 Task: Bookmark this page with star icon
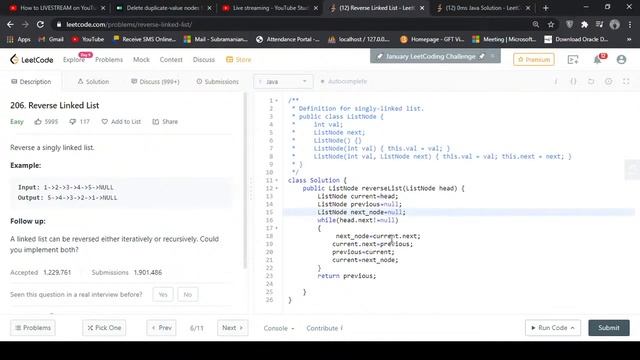(551, 24)
